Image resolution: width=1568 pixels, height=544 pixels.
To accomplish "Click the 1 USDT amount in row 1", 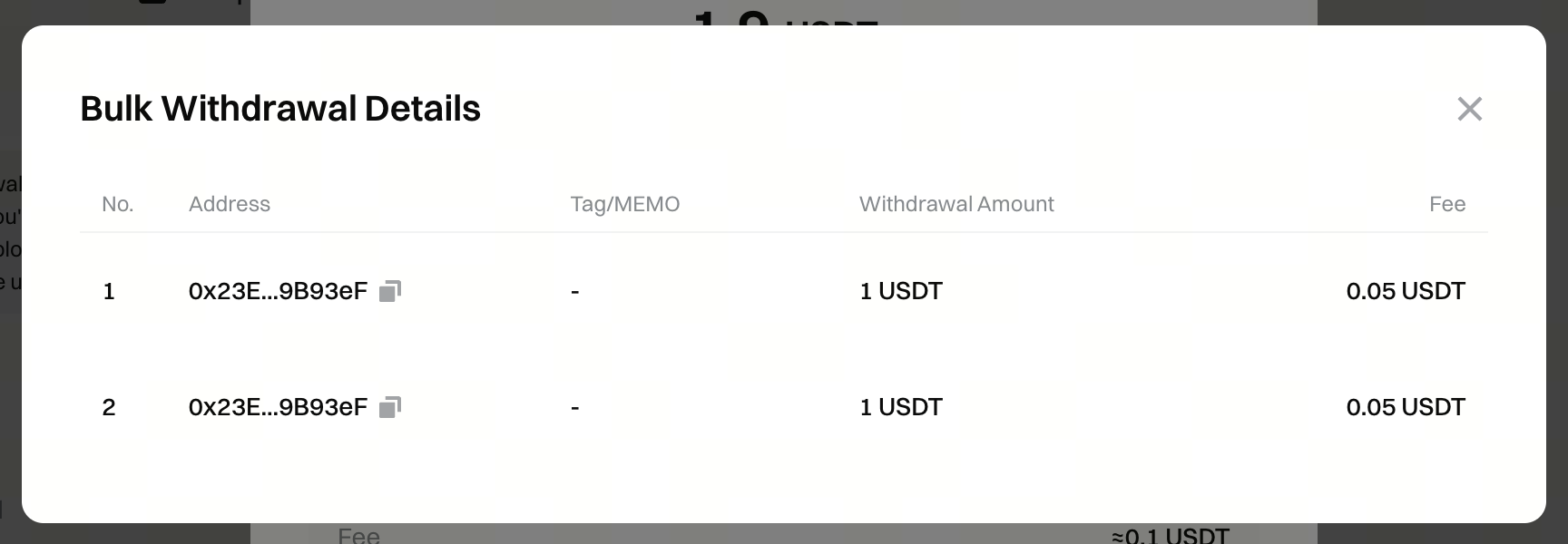I will tap(901, 291).
